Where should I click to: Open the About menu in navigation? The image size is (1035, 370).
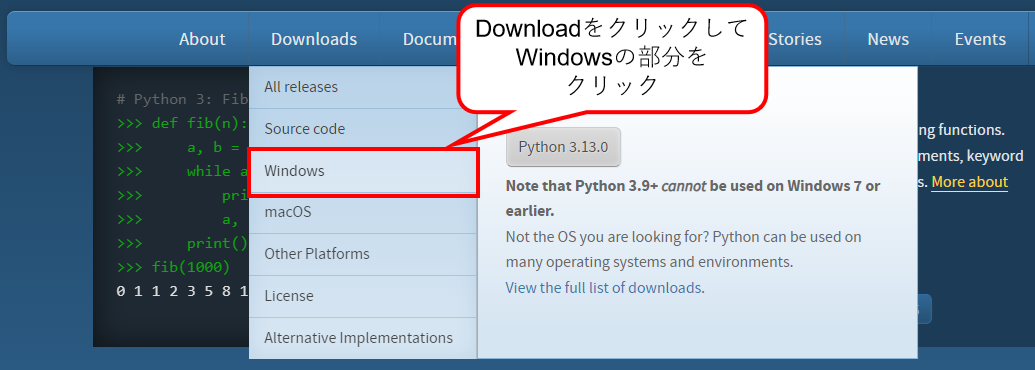tap(202, 39)
